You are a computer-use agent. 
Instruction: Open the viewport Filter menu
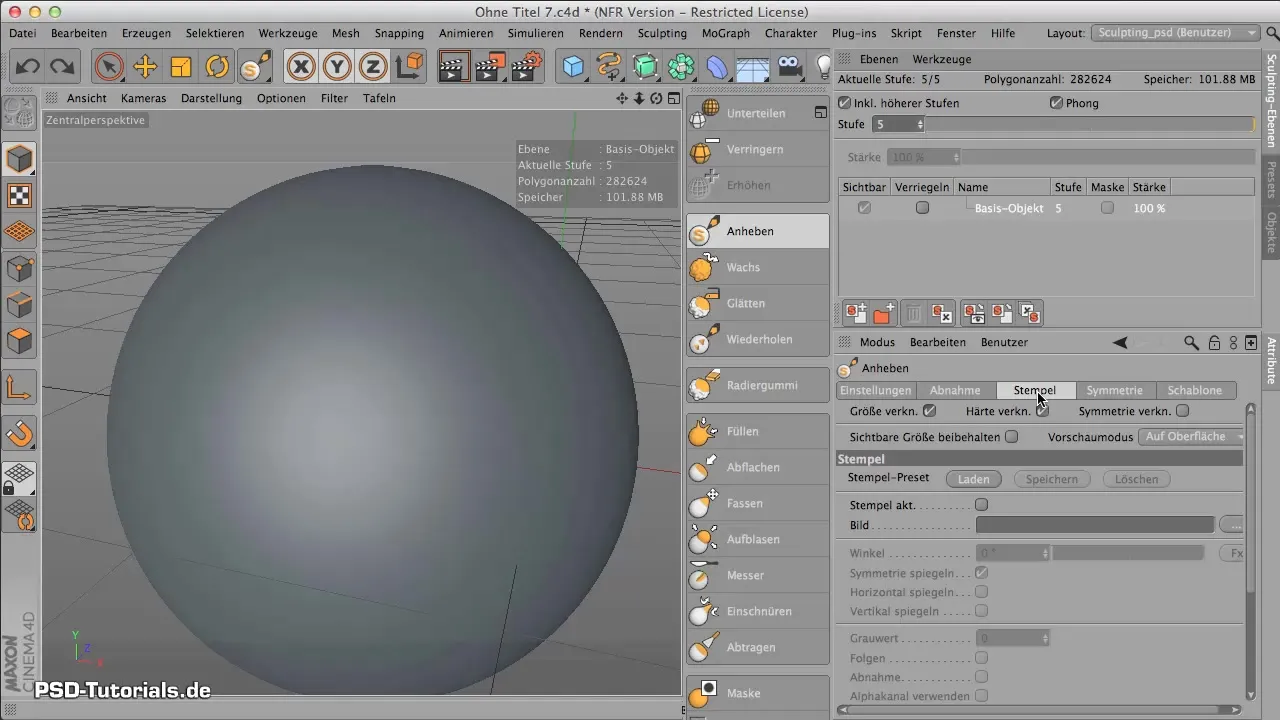click(334, 98)
